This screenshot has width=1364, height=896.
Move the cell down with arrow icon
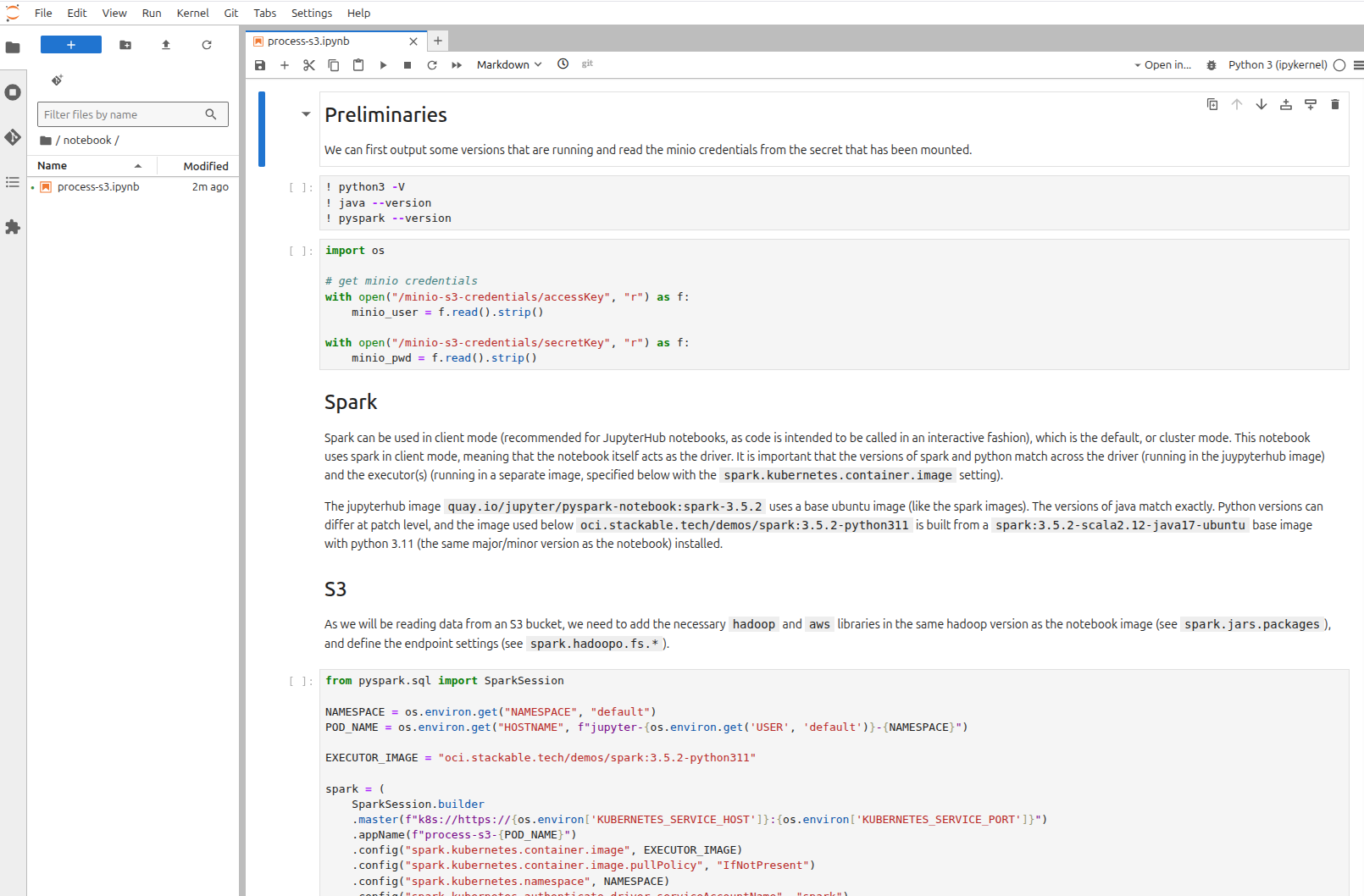click(1261, 104)
